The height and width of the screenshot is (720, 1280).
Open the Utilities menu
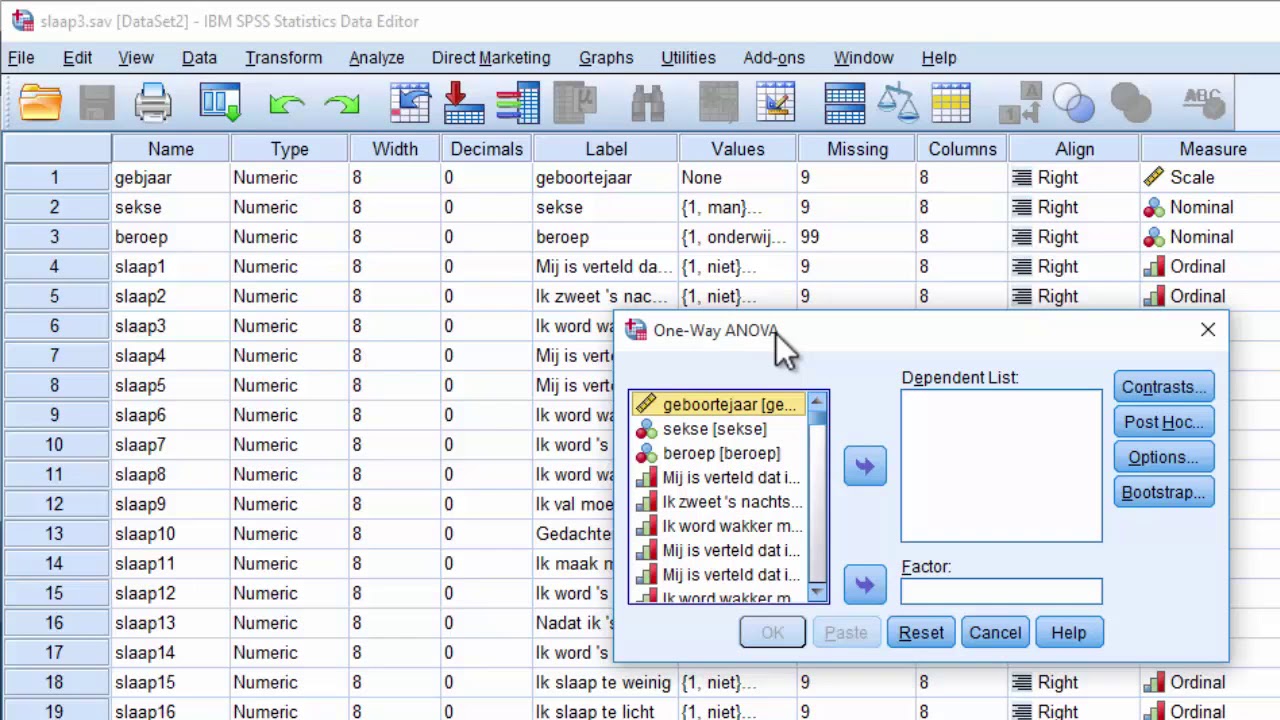(688, 58)
